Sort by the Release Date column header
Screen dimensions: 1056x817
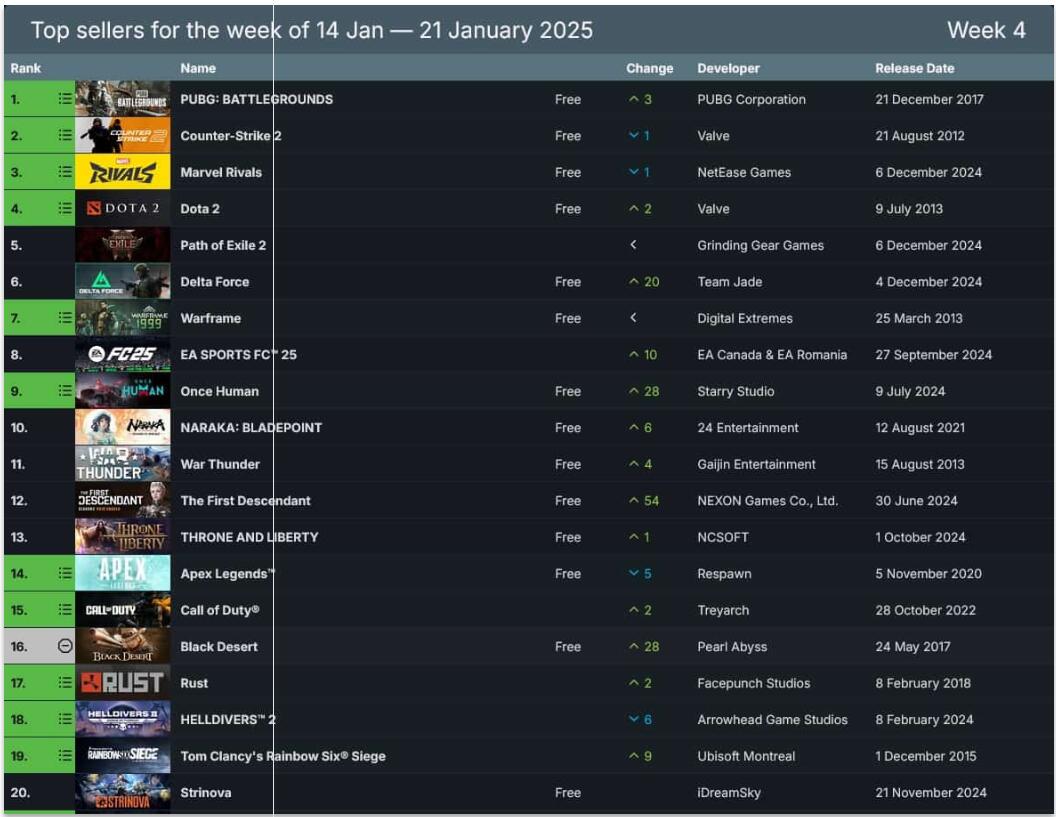click(915, 68)
